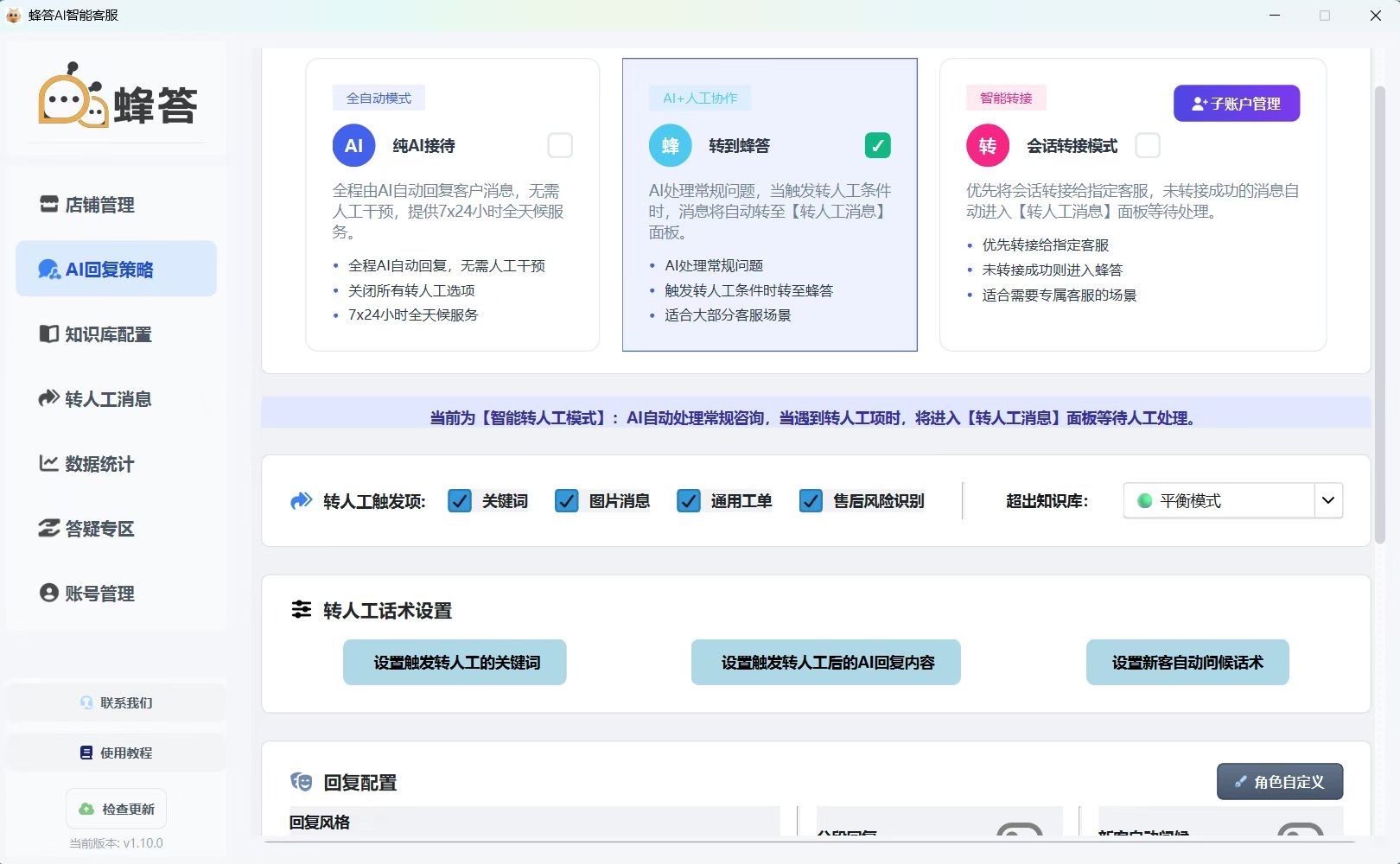This screenshot has height=864, width=1400.
Task: Click the 适合需要专属客服的场景 bullet
Action: point(1059,295)
